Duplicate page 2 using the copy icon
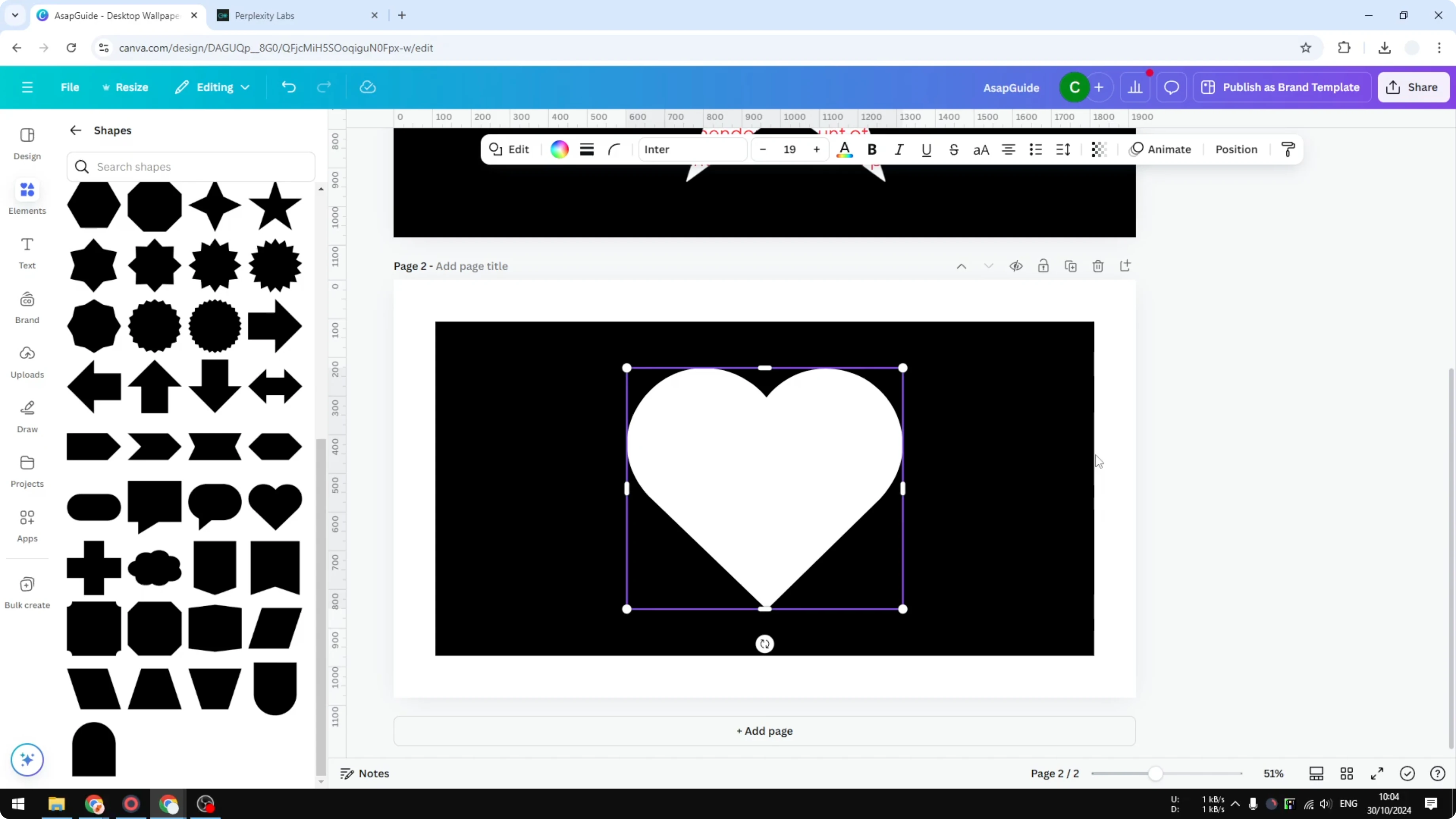The width and height of the screenshot is (1456, 819). pyautogui.click(x=1071, y=265)
